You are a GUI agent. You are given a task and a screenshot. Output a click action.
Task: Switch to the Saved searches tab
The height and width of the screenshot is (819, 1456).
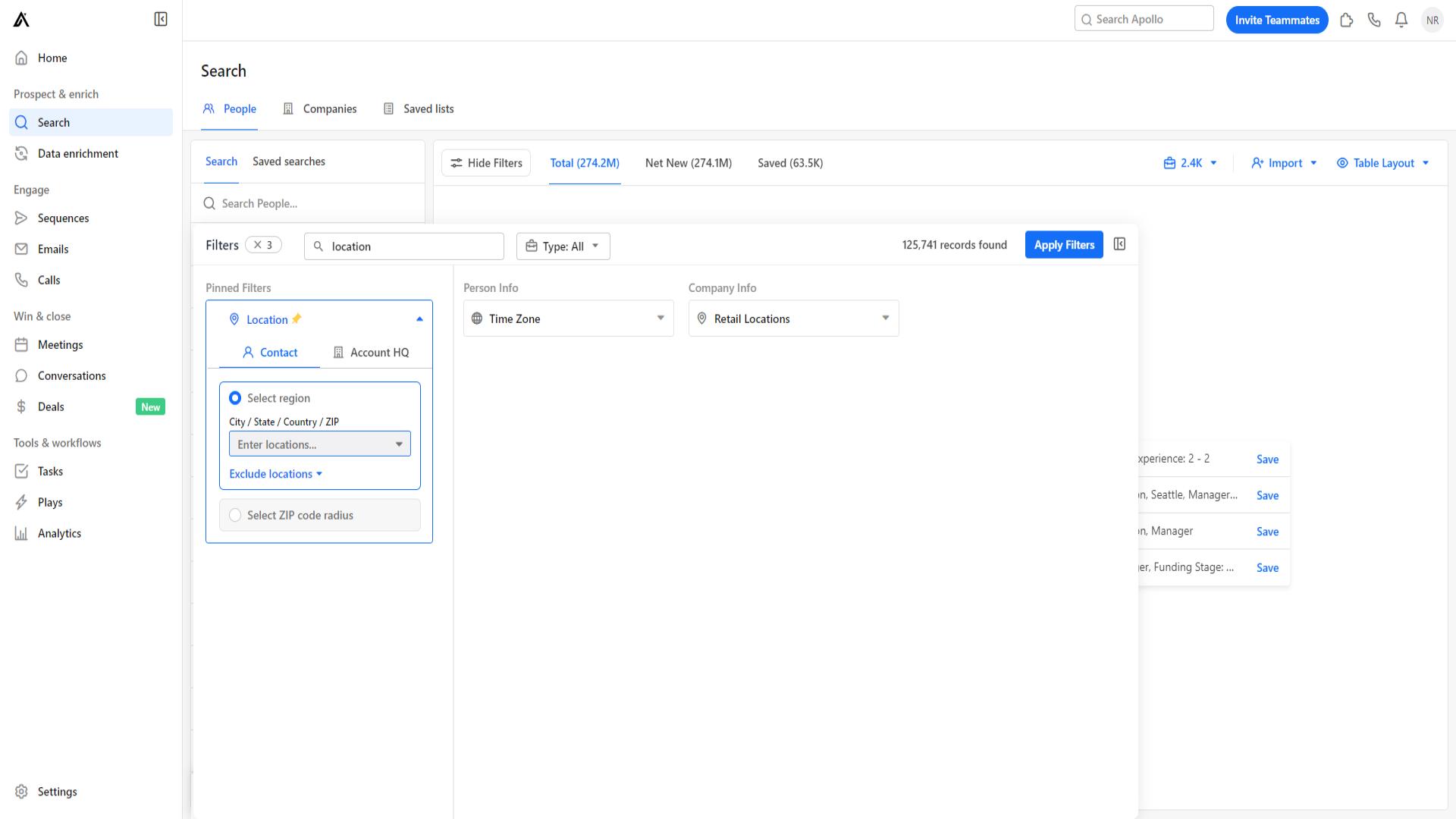coord(288,161)
